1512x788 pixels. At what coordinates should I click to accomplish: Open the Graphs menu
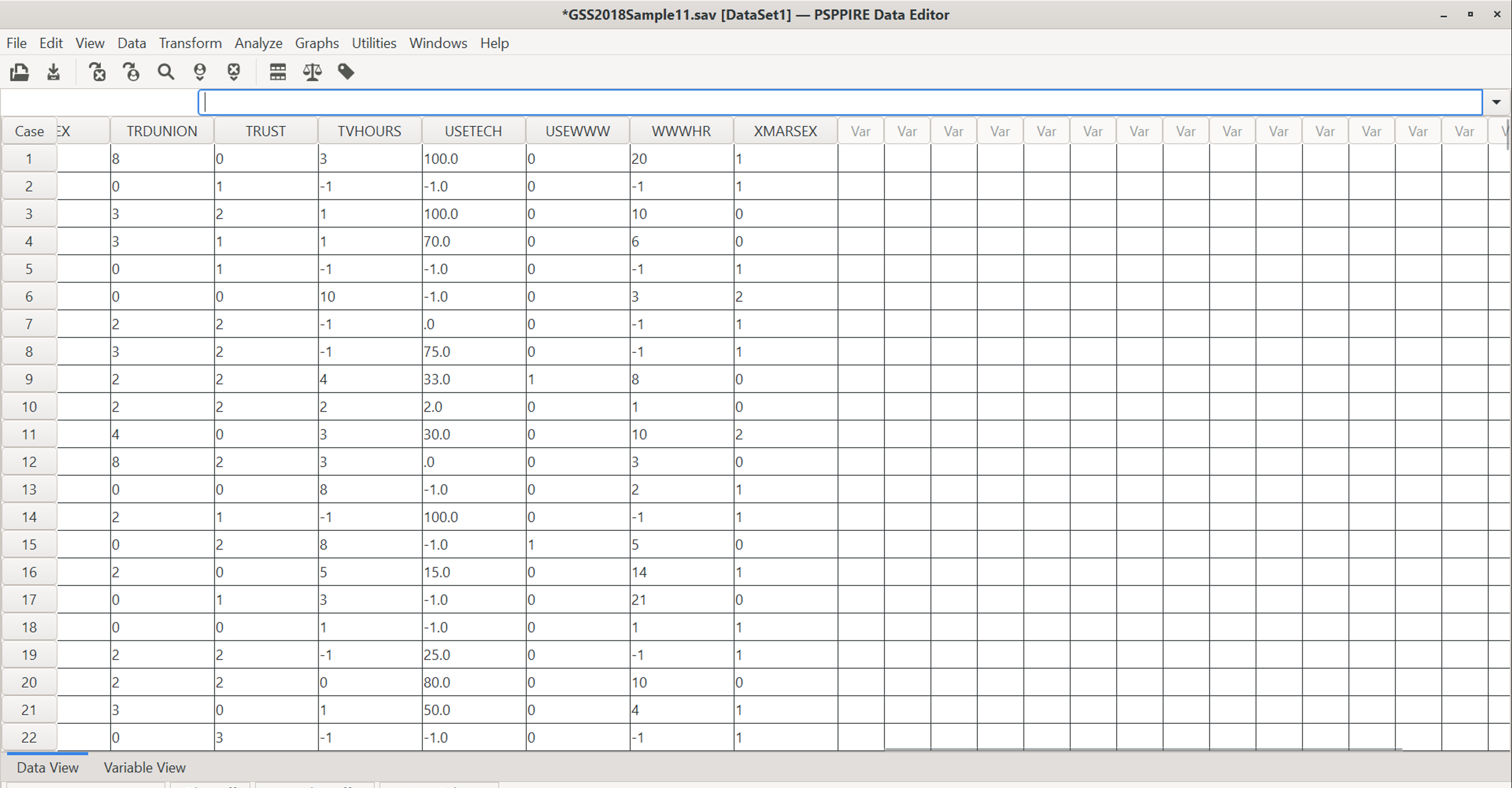pos(316,44)
